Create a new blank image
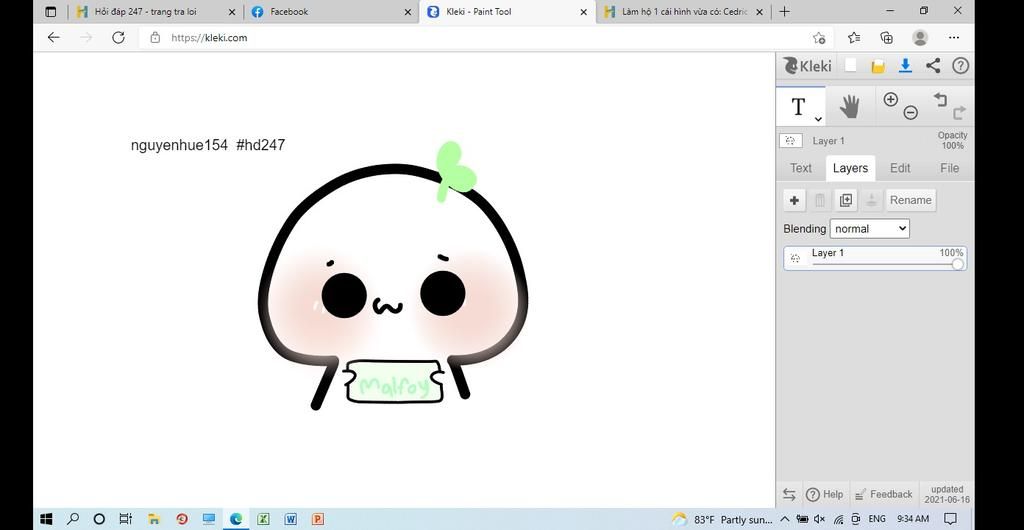The height and width of the screenshot is (530, 1024). [850, 65]
